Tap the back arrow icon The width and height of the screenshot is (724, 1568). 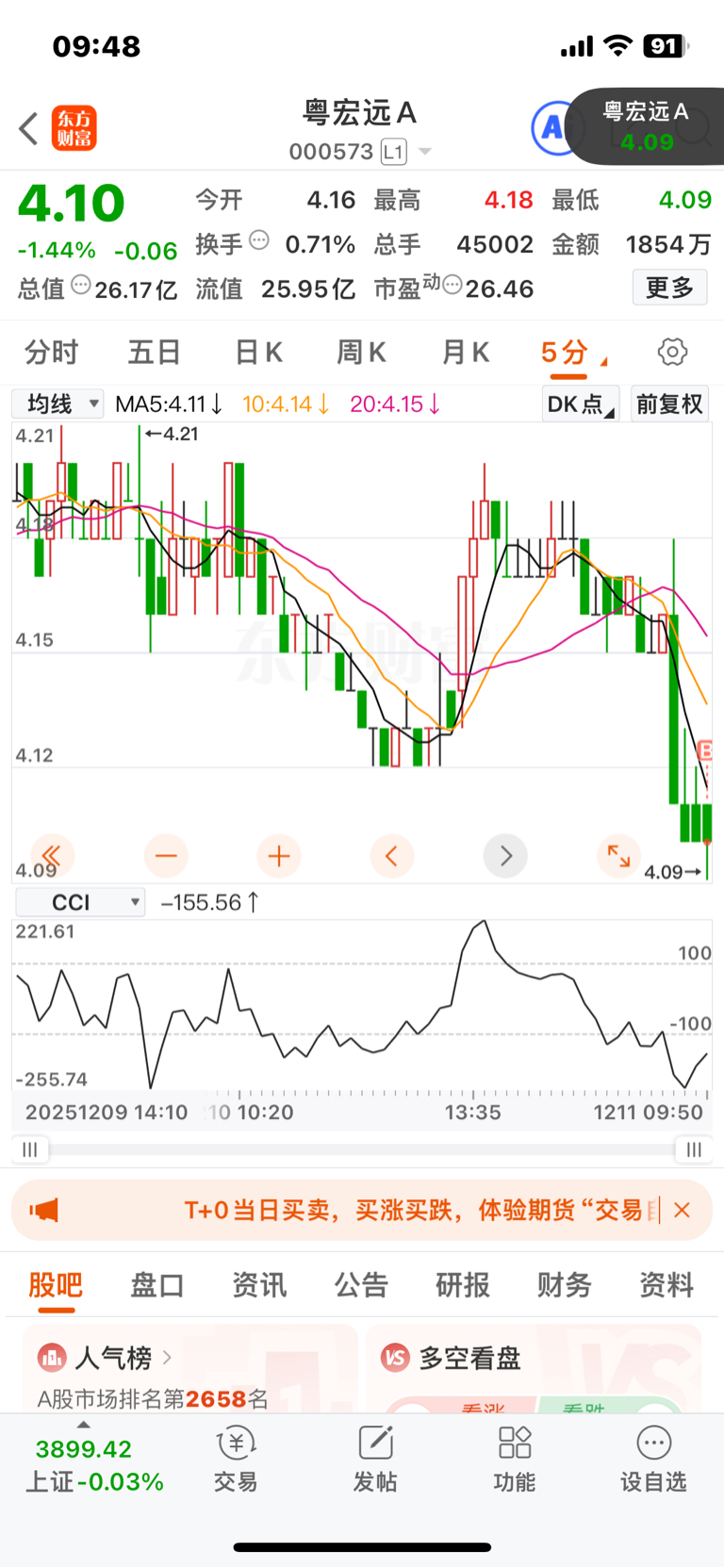click(x=28, y=128)
